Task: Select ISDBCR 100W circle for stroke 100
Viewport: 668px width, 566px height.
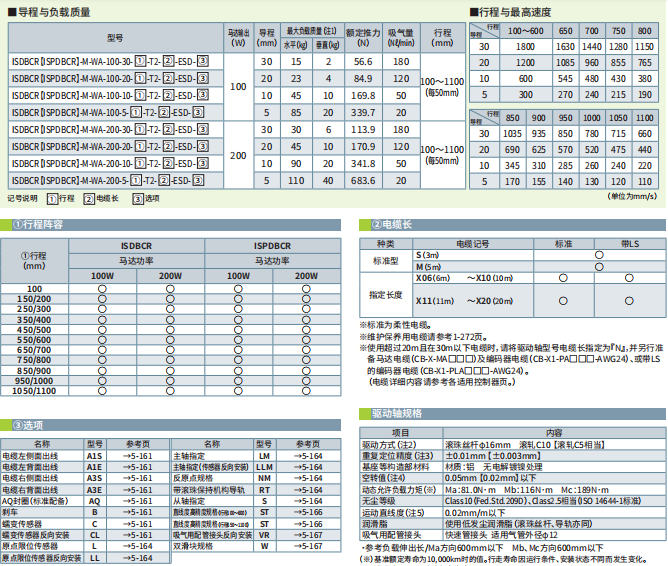Action: point(102,289)
